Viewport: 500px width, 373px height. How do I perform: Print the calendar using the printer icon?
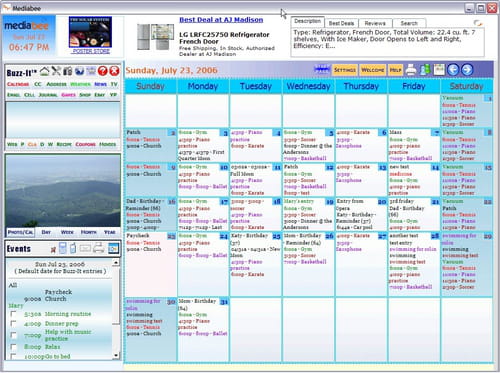[411, 70]
